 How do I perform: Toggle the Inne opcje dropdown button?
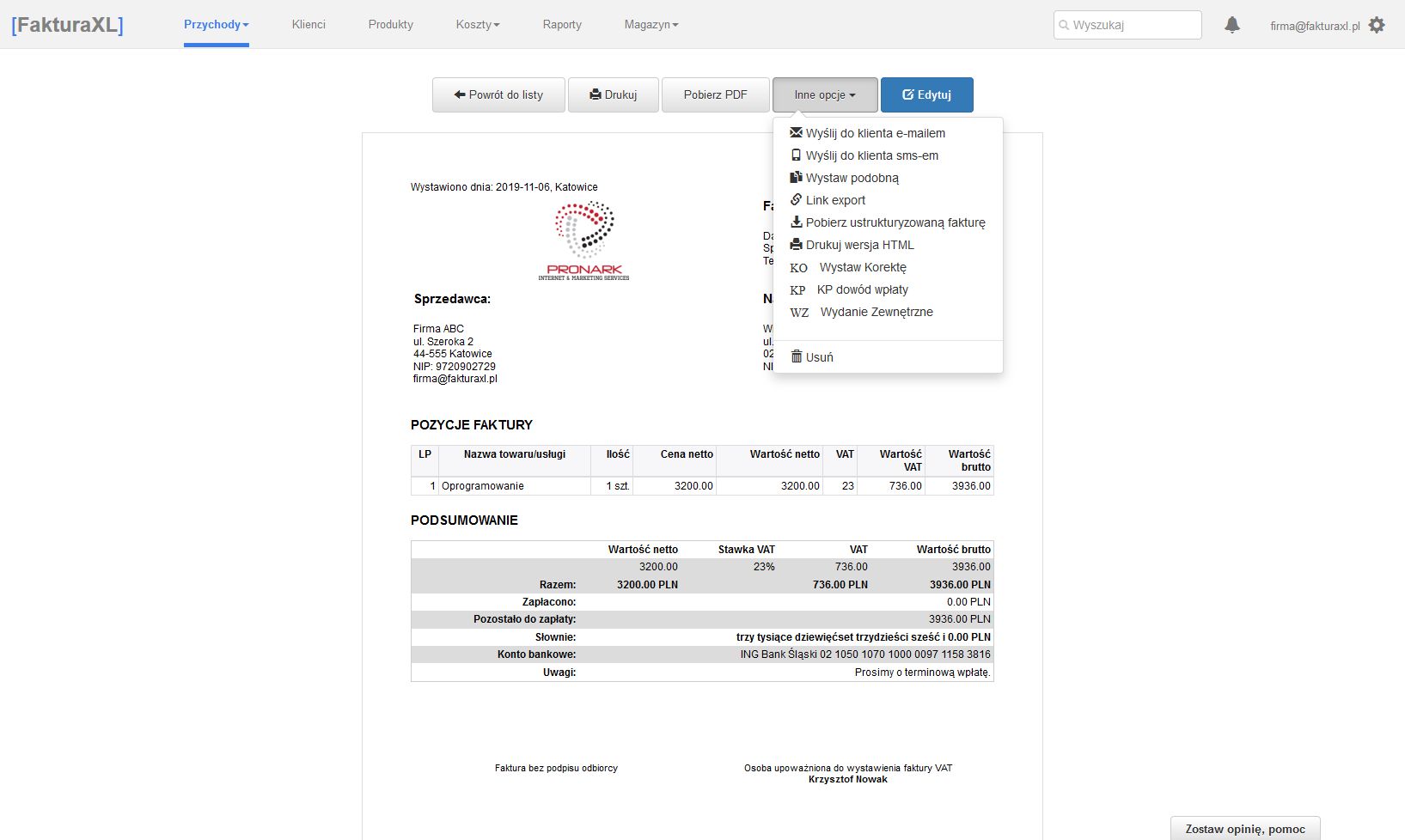click(825, 94)
